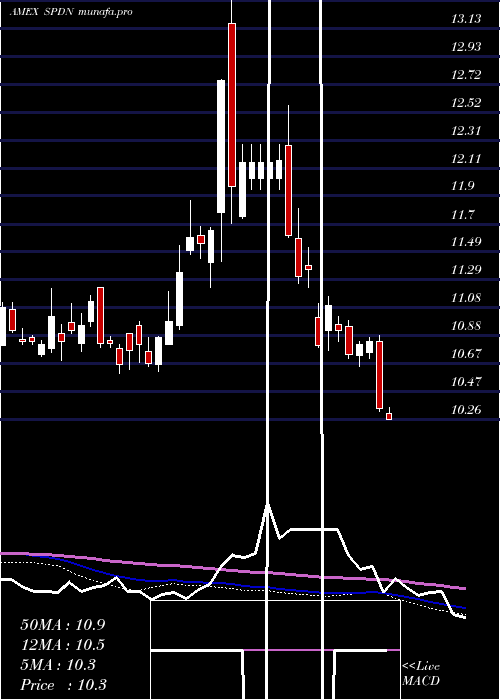Click the 11.9 price axis label
Image resolution: width=500 pixels, height=700 pixels.
coord(463,186)
